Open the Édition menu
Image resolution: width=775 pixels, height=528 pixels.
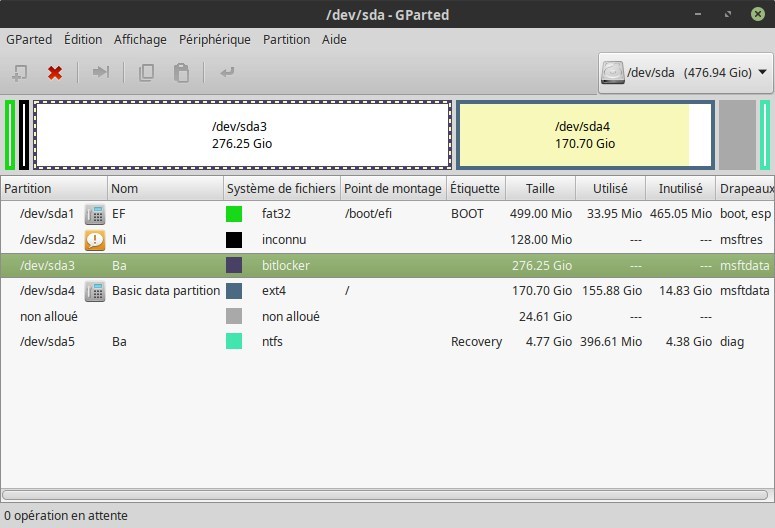click(83, 40)
